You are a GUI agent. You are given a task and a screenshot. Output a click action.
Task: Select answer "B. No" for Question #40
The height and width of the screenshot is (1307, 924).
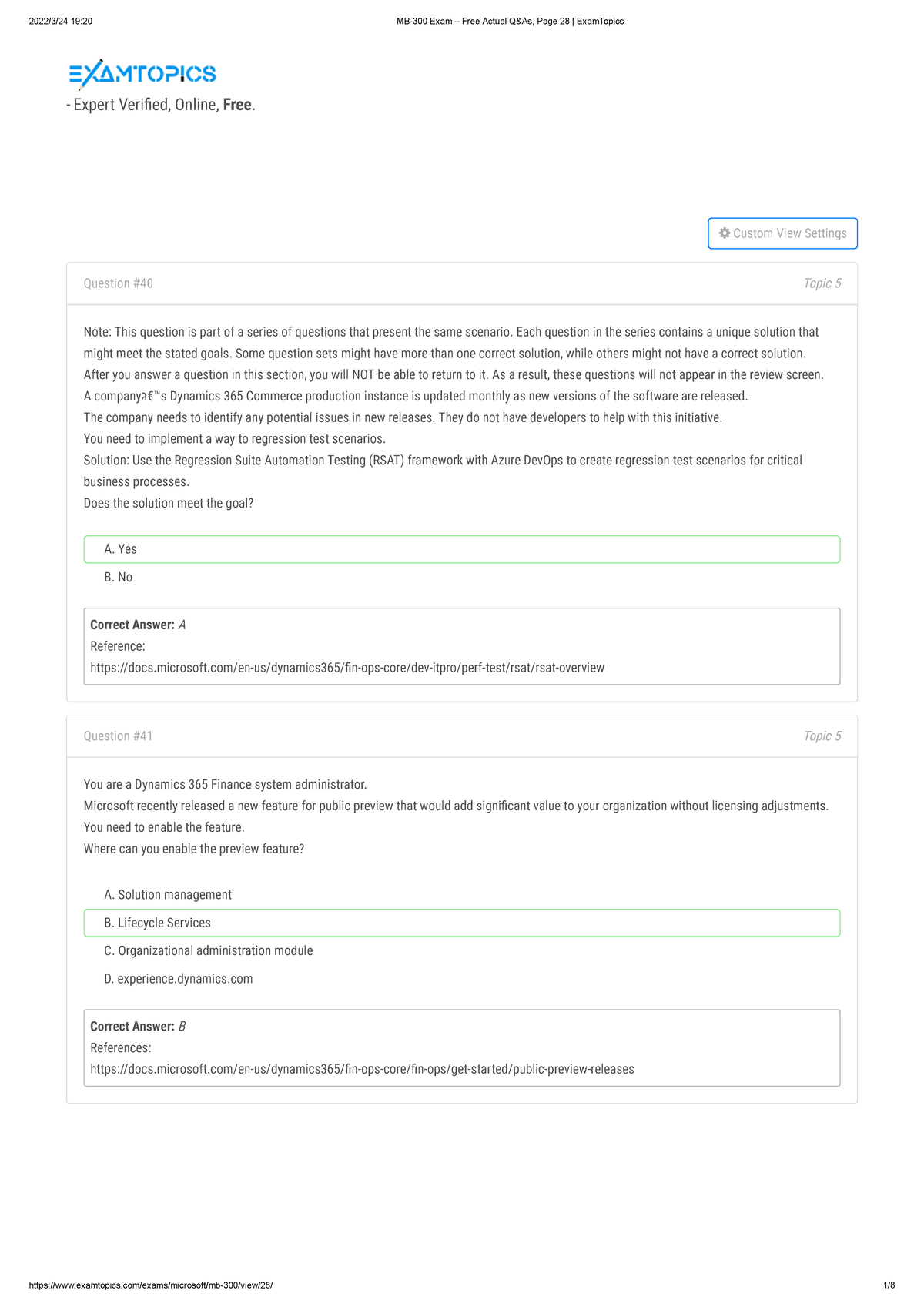tap(119, 576)
